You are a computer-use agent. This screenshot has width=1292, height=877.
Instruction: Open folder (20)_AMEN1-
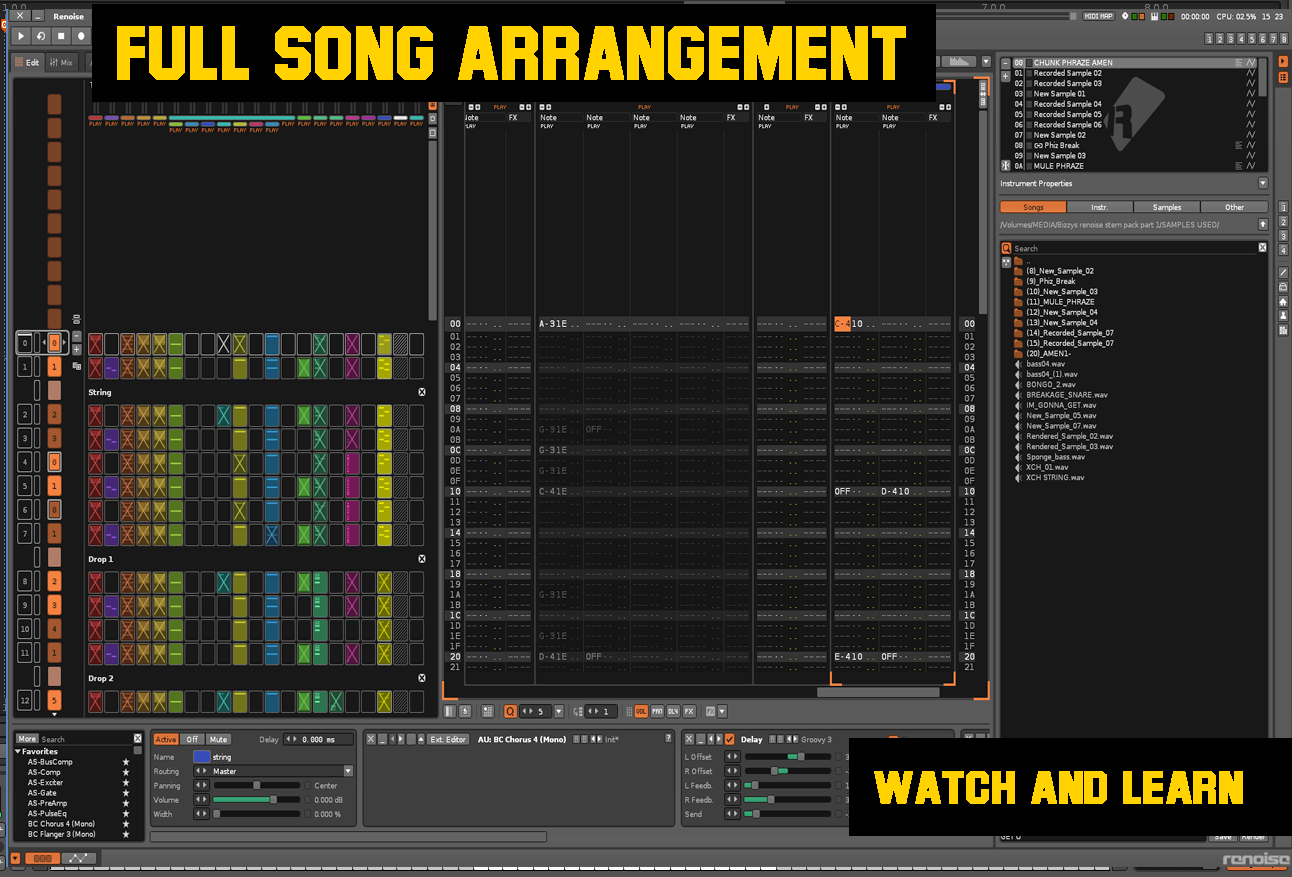[x=1042, y=353]
